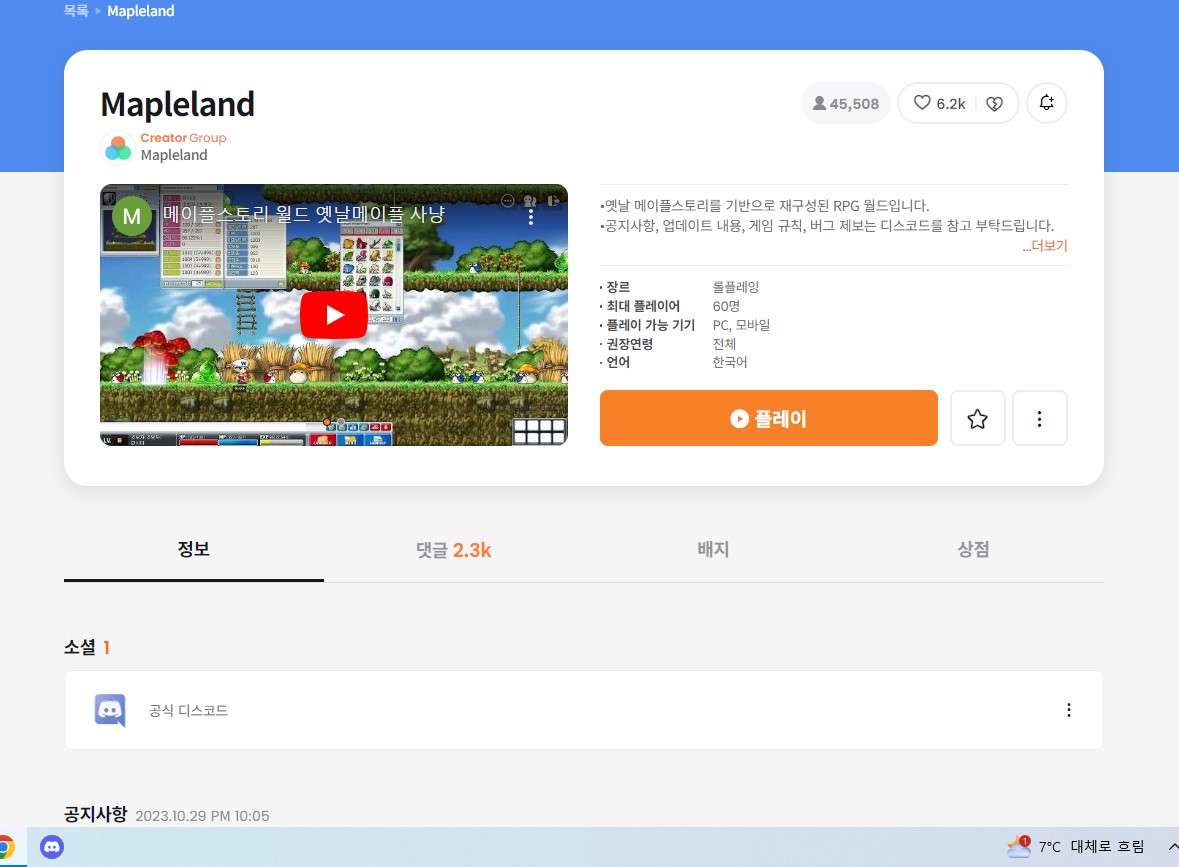Click the orange 플레이 play button
The image size is (1179, 867).
pyautogui.click(x=768, y=418)
